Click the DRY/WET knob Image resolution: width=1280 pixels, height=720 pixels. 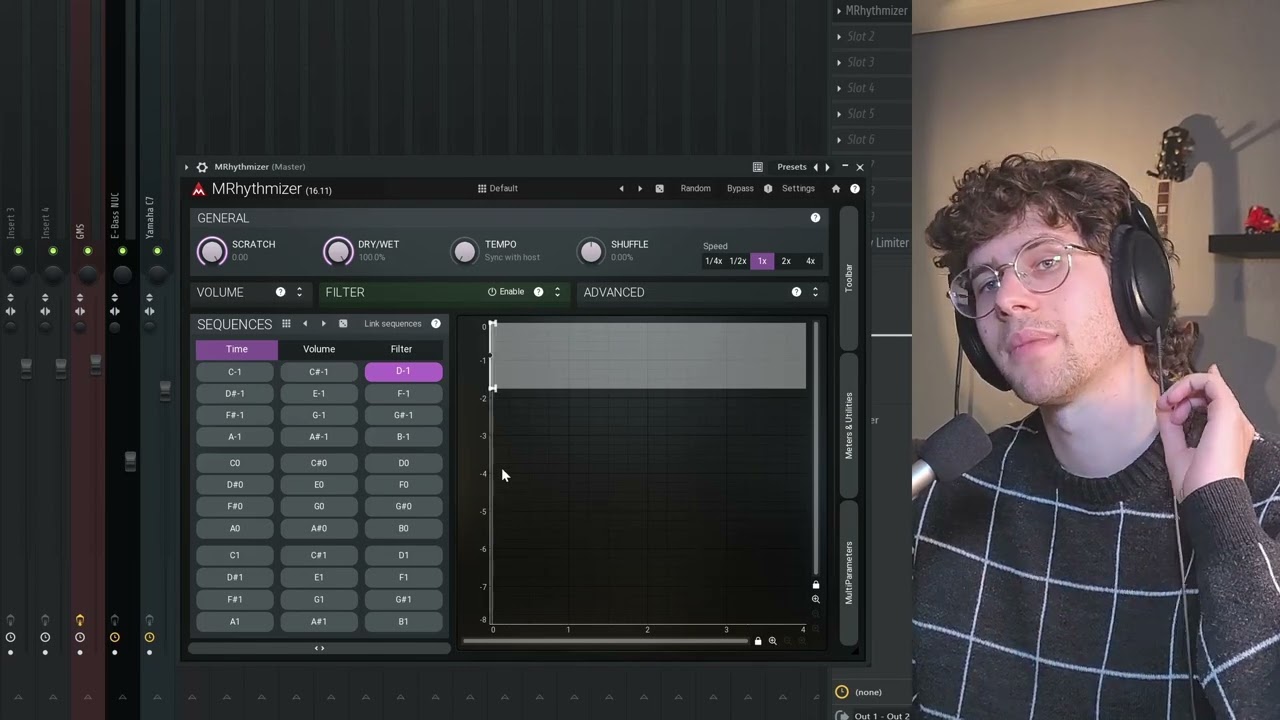(338, 251)
